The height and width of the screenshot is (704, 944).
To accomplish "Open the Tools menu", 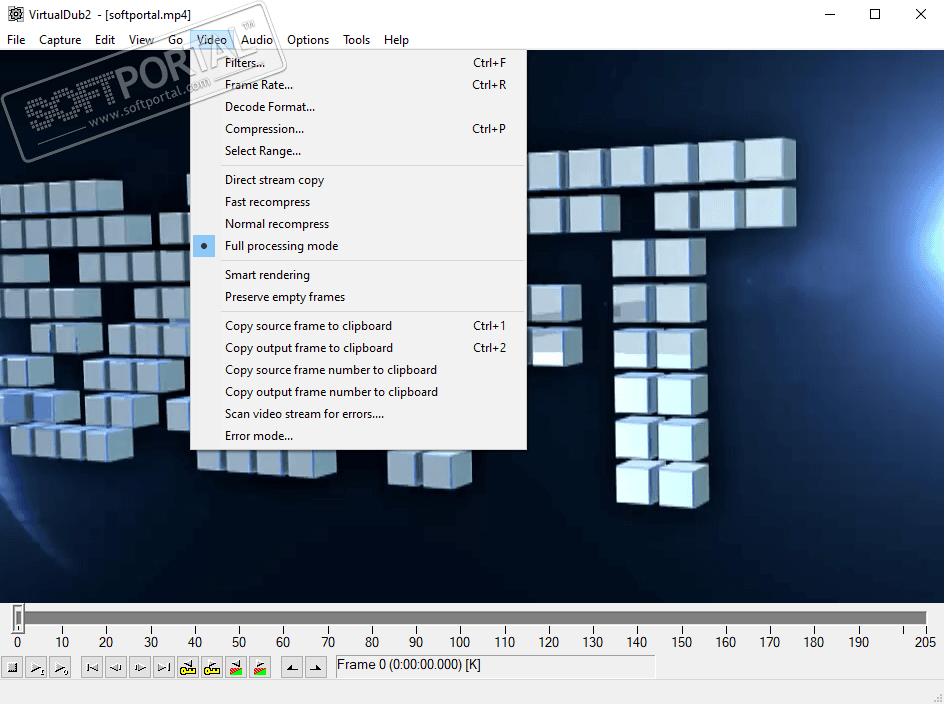I will tap(356, 40).
